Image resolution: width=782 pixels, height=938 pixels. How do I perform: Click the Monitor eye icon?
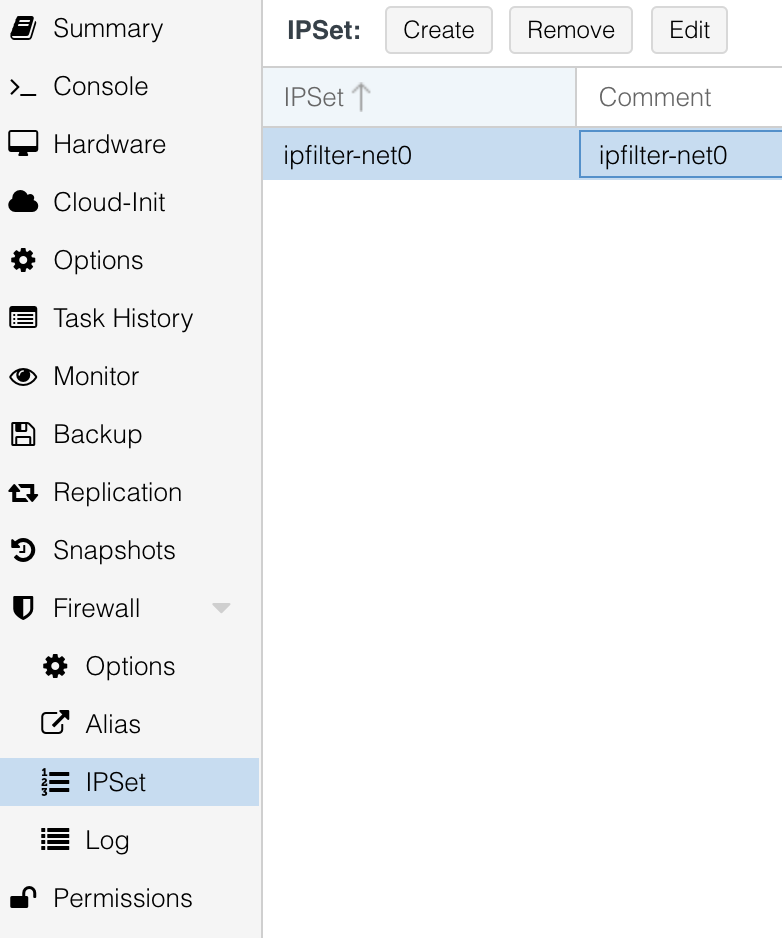[x=23, y=377]
